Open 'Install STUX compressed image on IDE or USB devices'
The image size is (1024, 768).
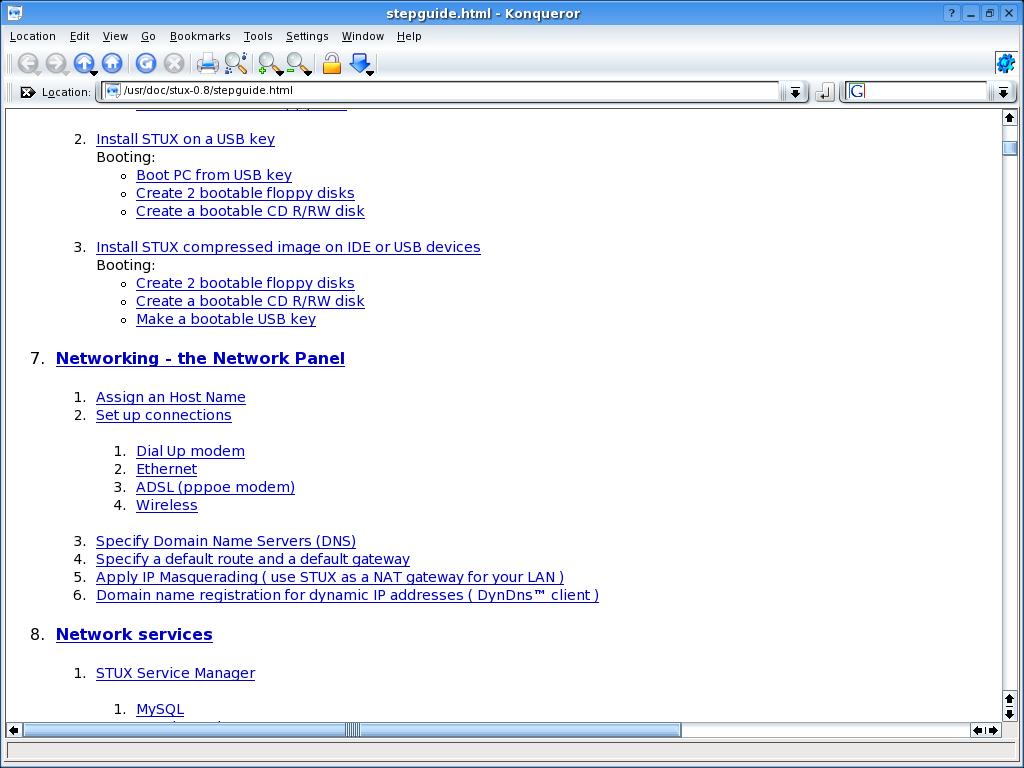(288, 247)
